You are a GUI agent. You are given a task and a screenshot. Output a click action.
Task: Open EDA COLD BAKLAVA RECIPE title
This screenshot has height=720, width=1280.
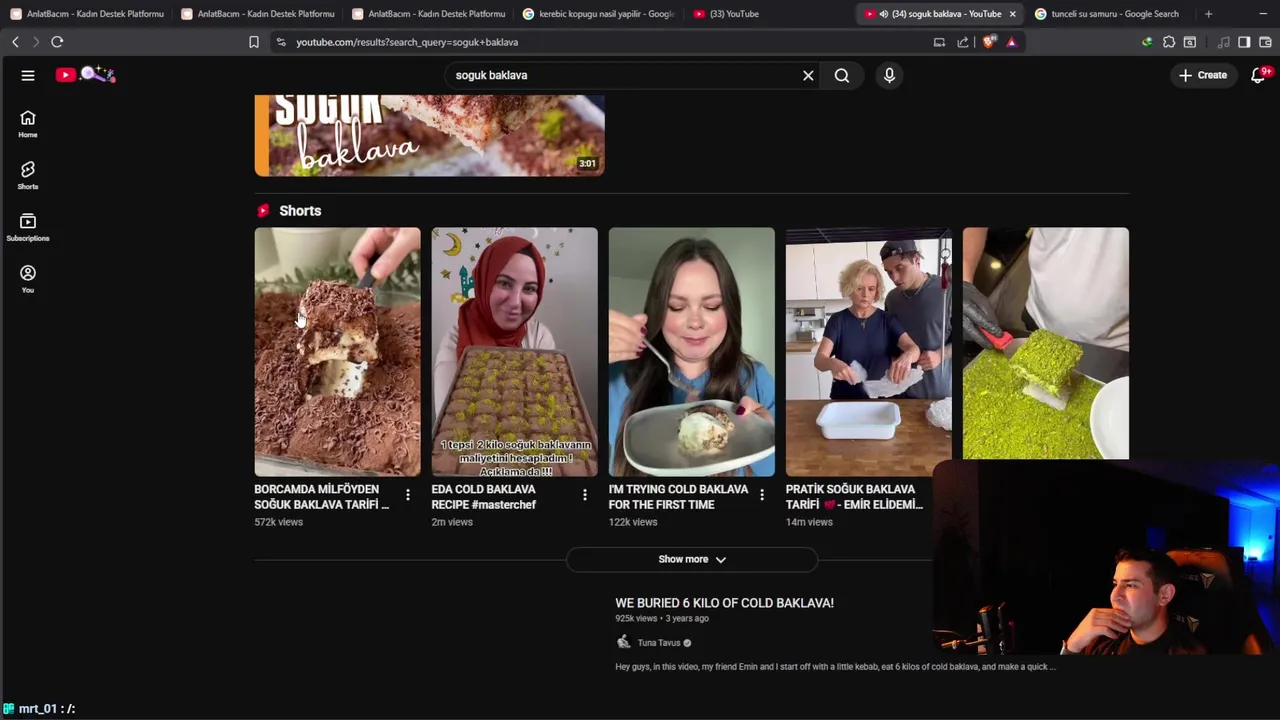click(484, 497)
